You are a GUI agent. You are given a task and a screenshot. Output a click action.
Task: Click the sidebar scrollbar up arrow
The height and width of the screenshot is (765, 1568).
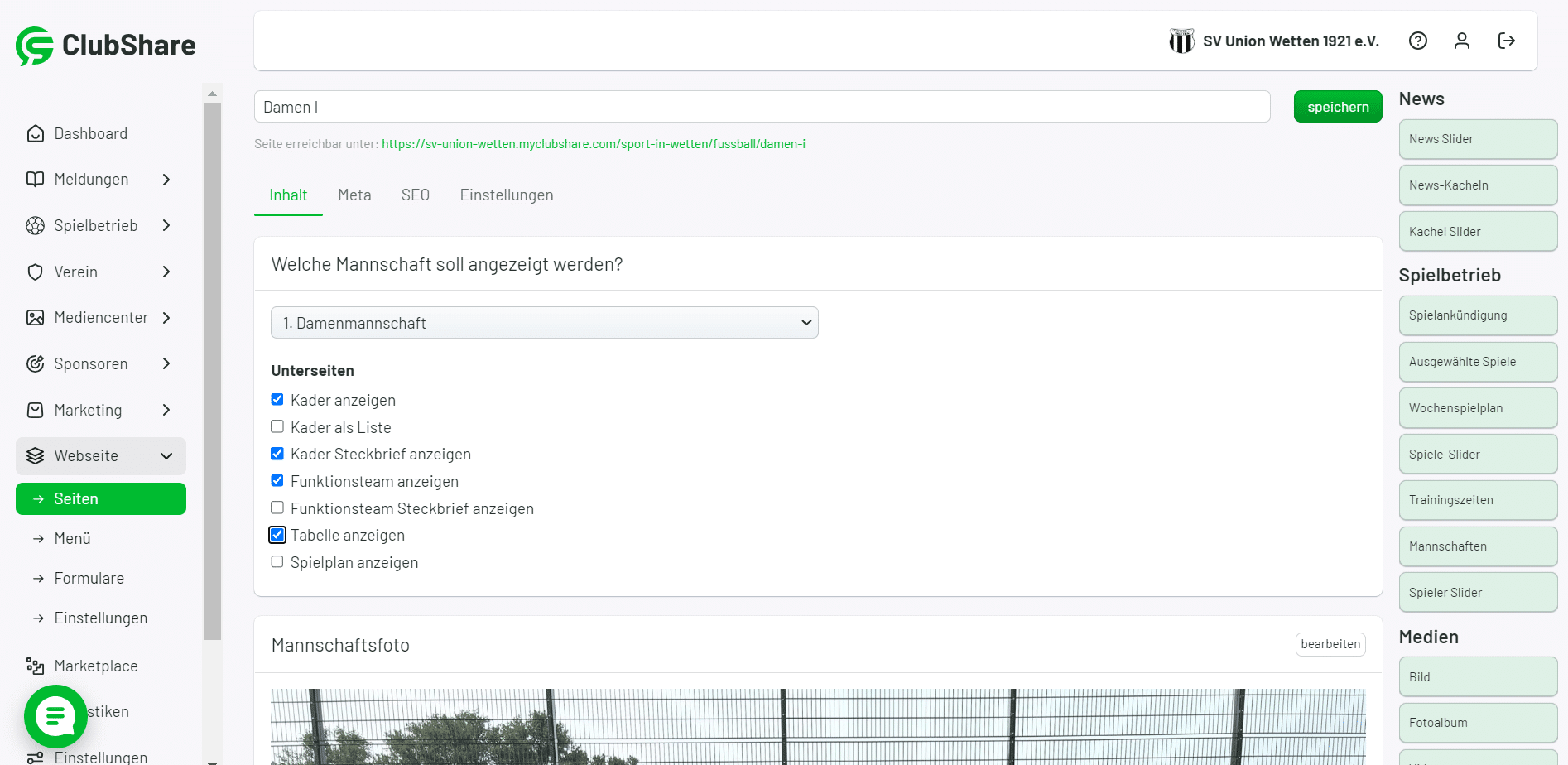(212, 94)
